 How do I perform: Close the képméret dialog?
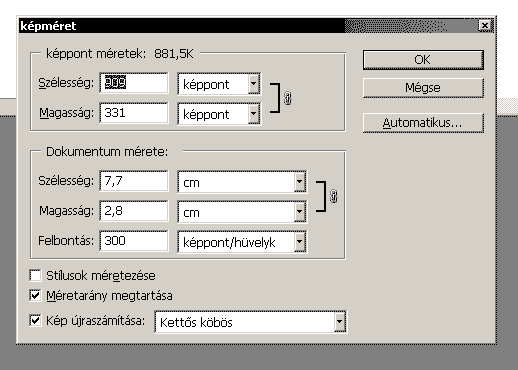485,26
